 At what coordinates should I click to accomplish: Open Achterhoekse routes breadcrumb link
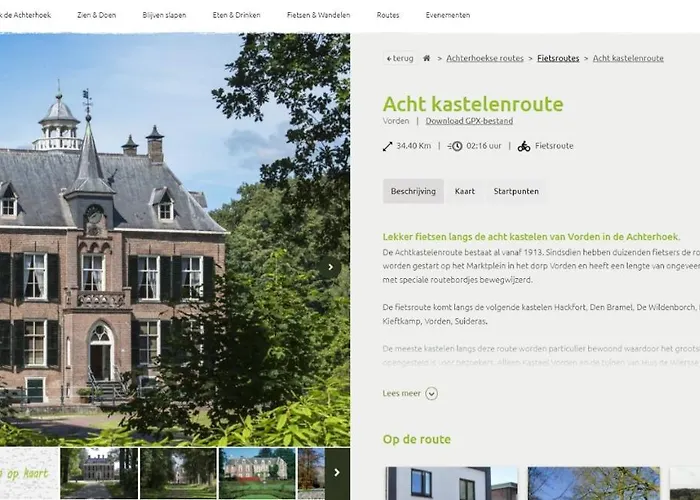pos(485,58)
